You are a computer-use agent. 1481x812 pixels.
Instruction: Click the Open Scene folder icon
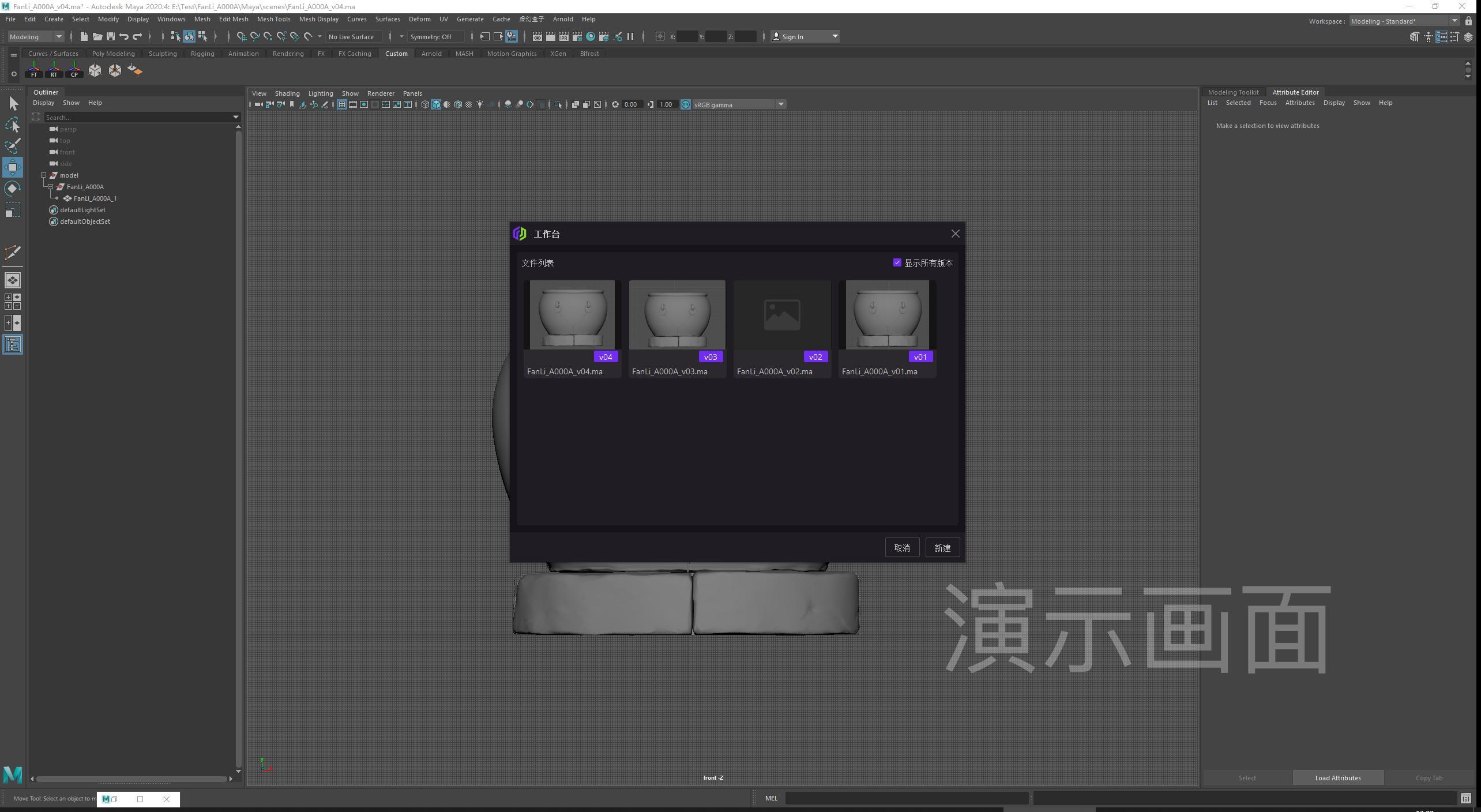(97, 36)
